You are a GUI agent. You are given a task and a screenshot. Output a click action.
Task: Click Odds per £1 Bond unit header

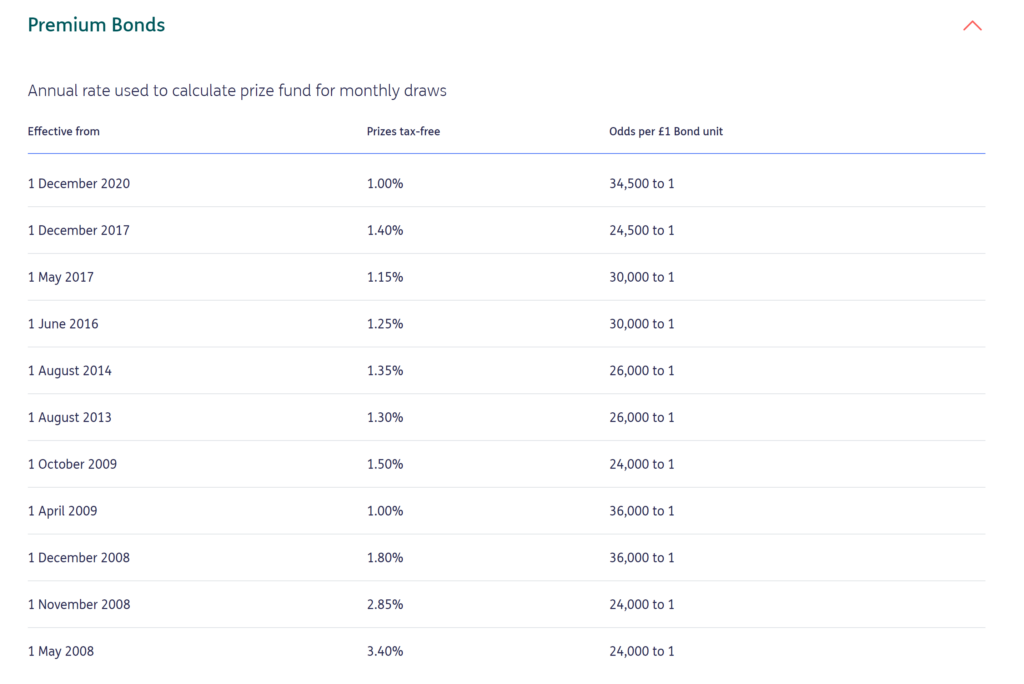[x=665, y=131]
